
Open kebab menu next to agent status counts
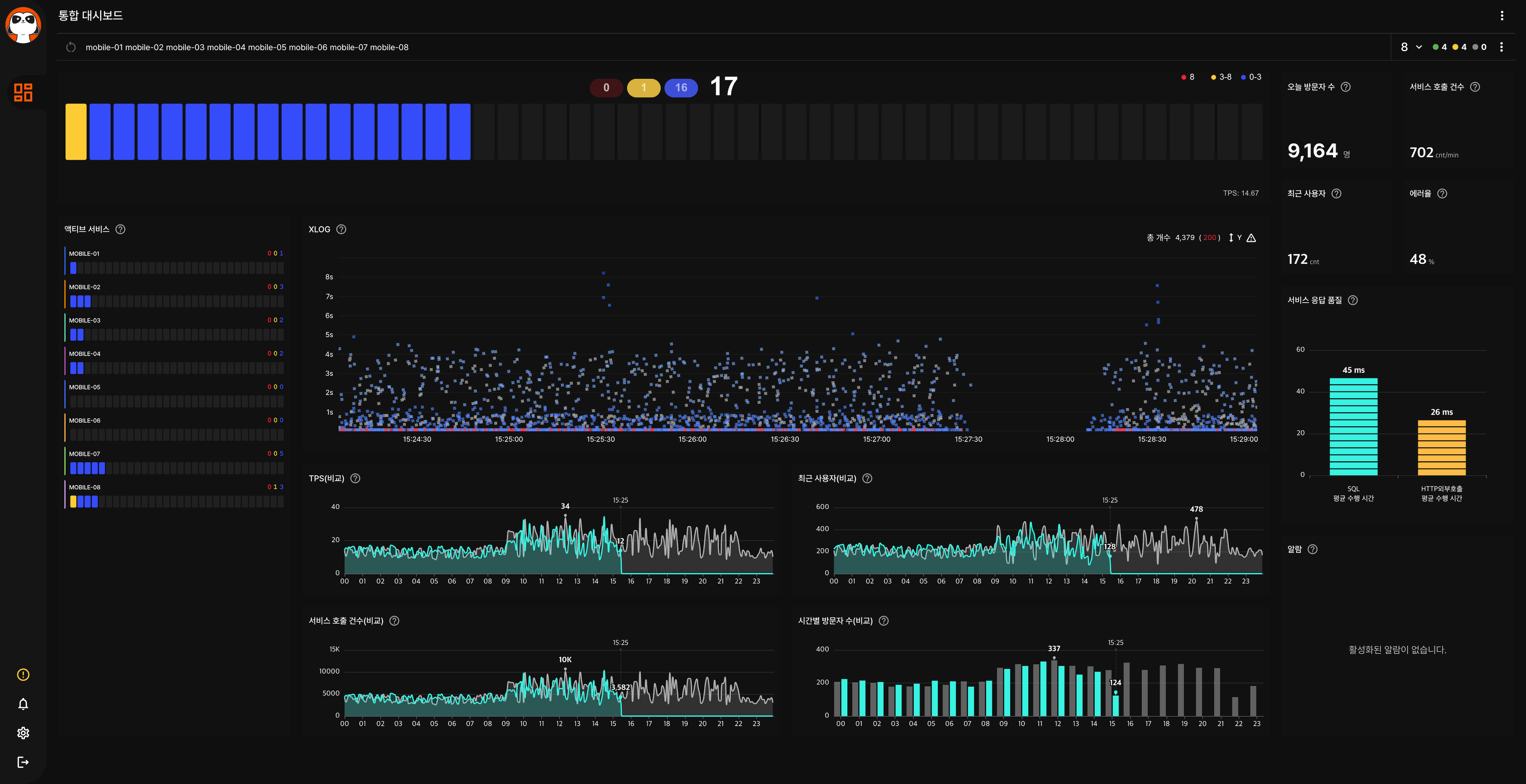point(1501,47)
